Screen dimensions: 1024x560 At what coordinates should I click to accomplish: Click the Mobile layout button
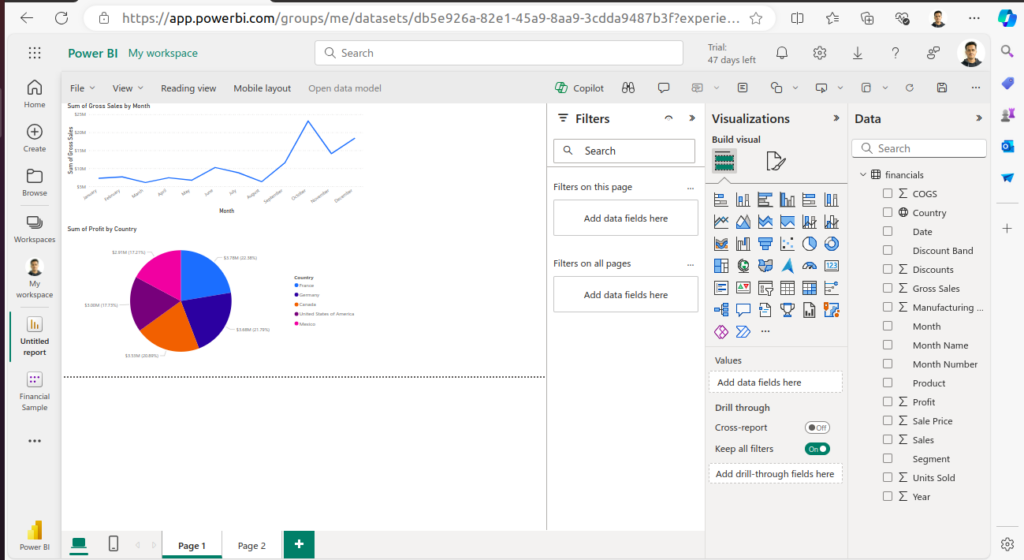[x=262, y=88]
